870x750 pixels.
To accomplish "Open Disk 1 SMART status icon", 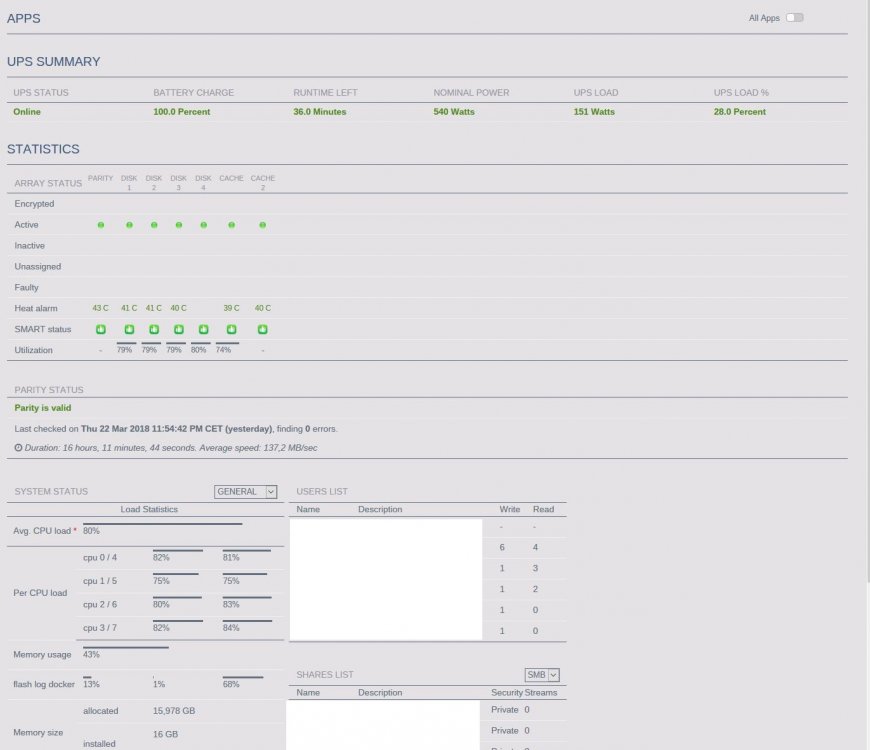I will point(129,329).
